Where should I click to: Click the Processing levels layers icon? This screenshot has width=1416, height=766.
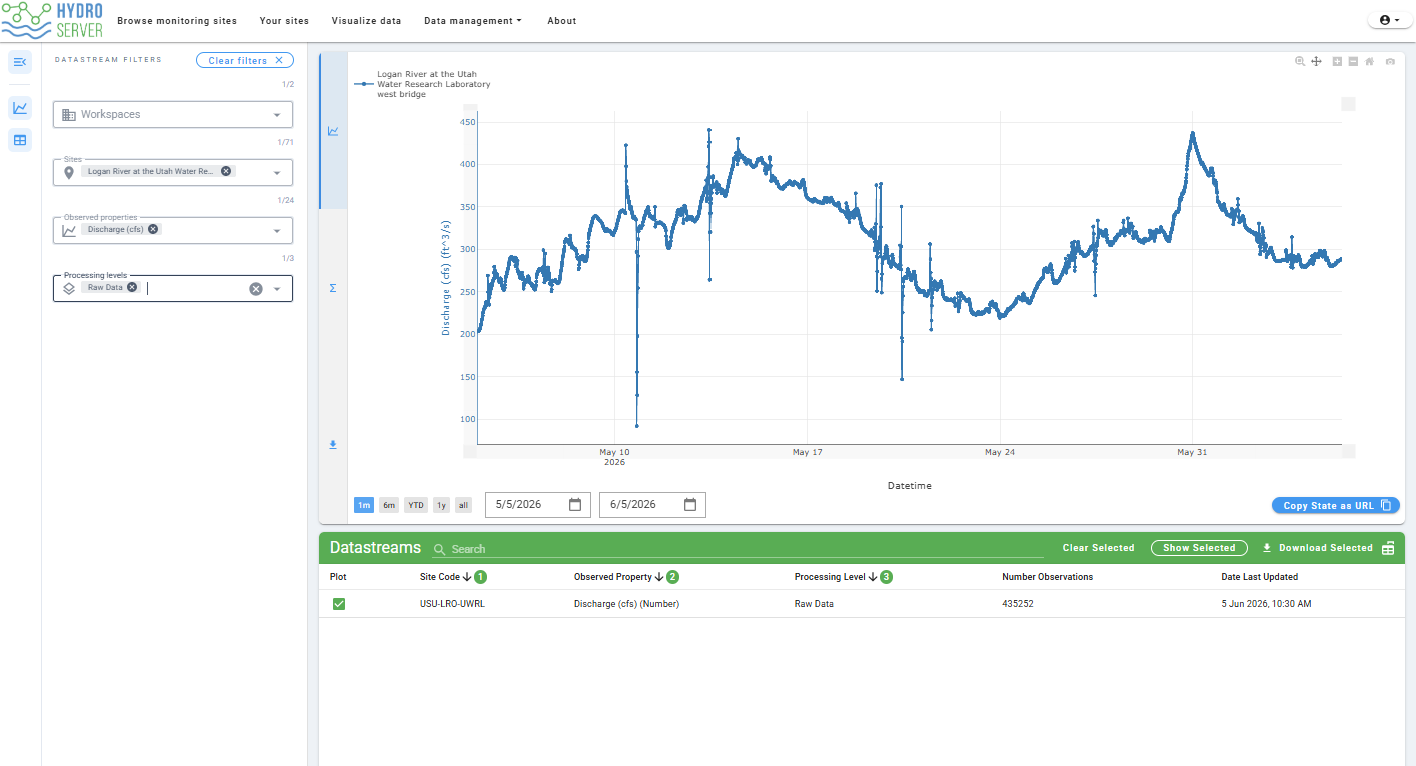click(69, 288)
